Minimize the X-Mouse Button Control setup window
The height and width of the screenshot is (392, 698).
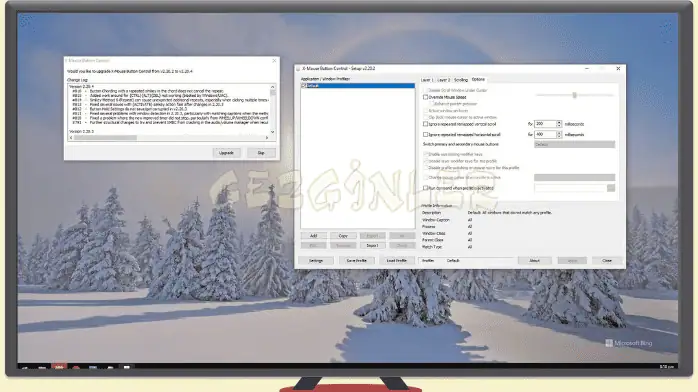coord(587,69)
